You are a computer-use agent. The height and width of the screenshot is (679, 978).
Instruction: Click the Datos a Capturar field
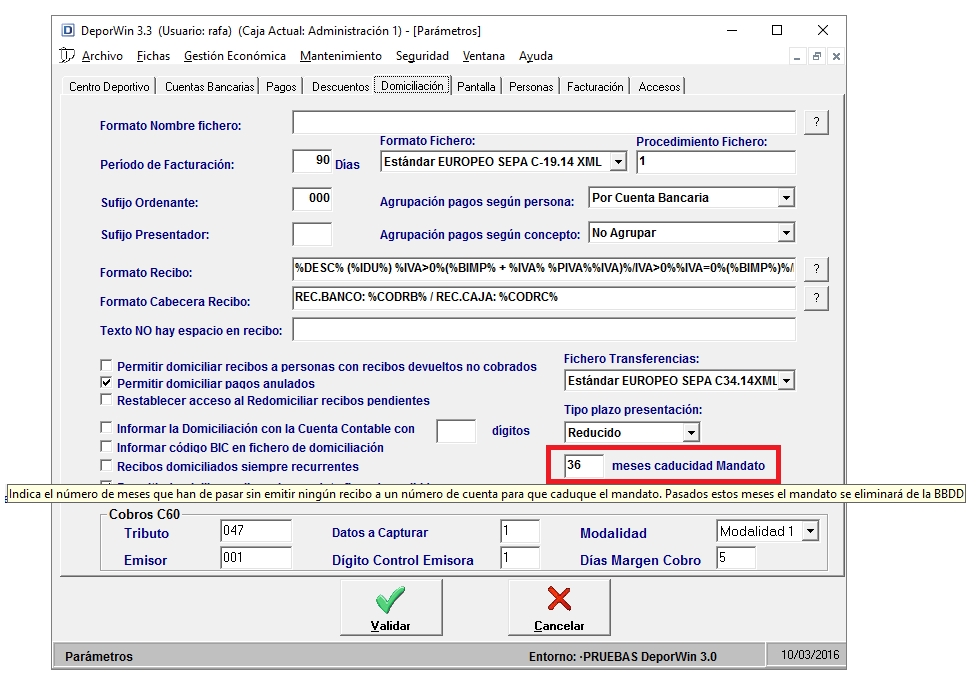[x=520, y=531]
